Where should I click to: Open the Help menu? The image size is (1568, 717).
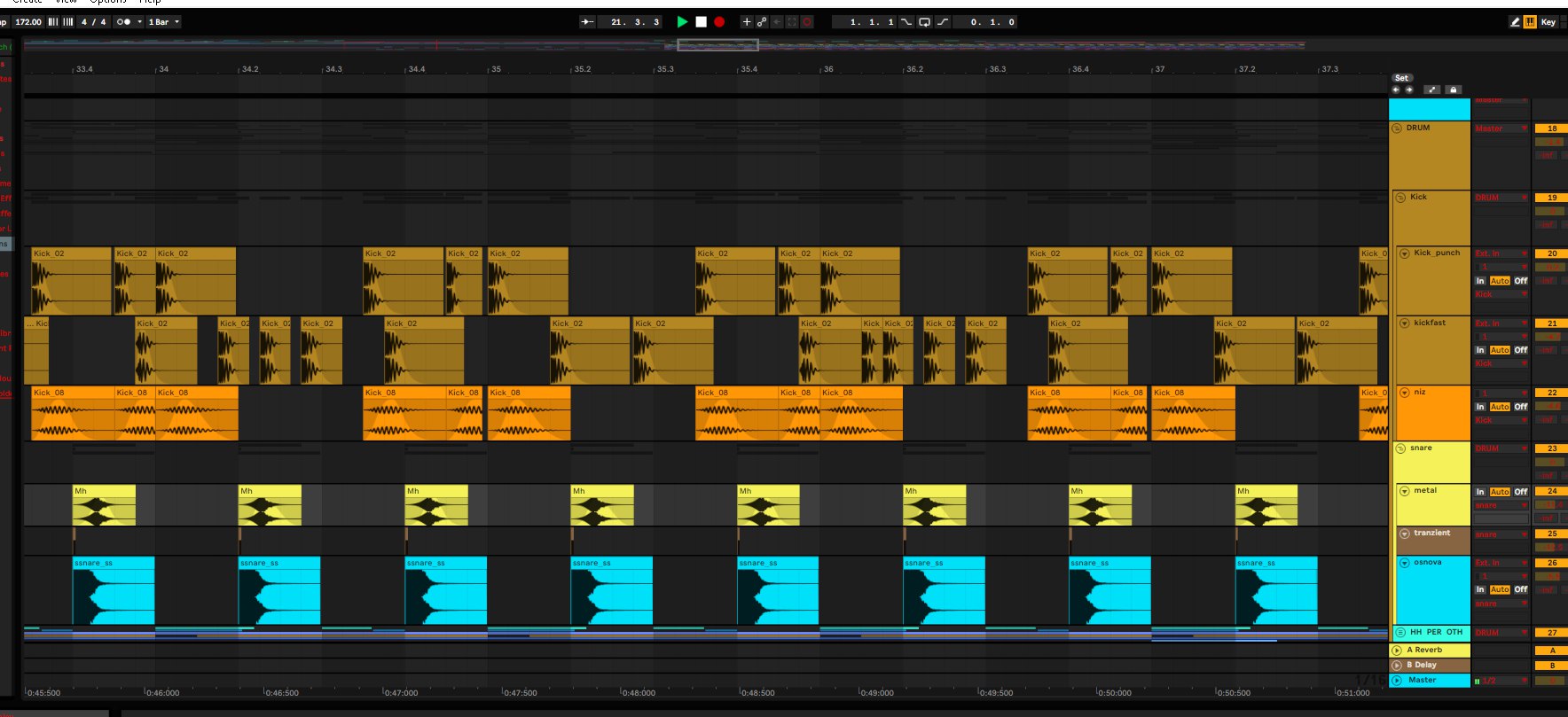coord(150,2)
